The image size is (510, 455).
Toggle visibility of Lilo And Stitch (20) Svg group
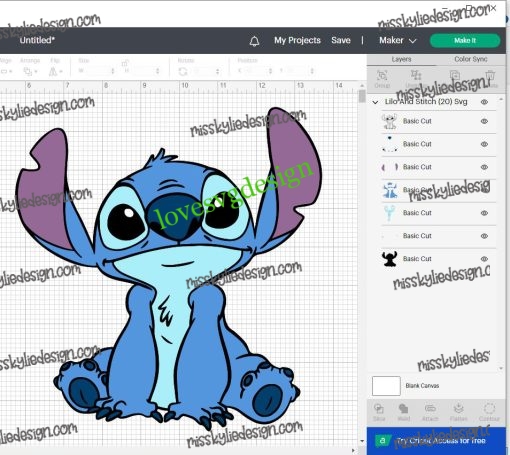tap(484, 102)
